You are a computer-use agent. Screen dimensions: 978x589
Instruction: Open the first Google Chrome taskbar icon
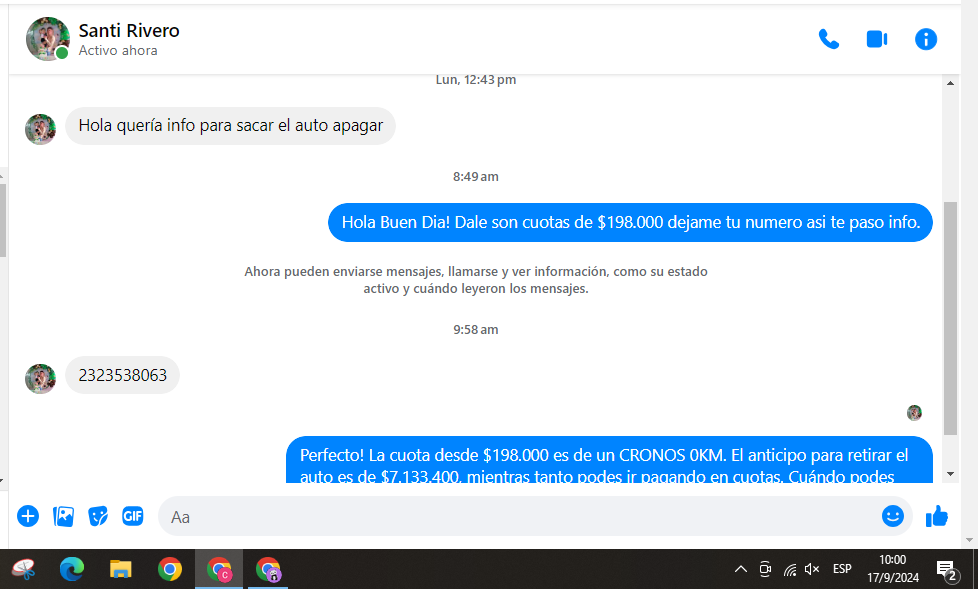170,569
